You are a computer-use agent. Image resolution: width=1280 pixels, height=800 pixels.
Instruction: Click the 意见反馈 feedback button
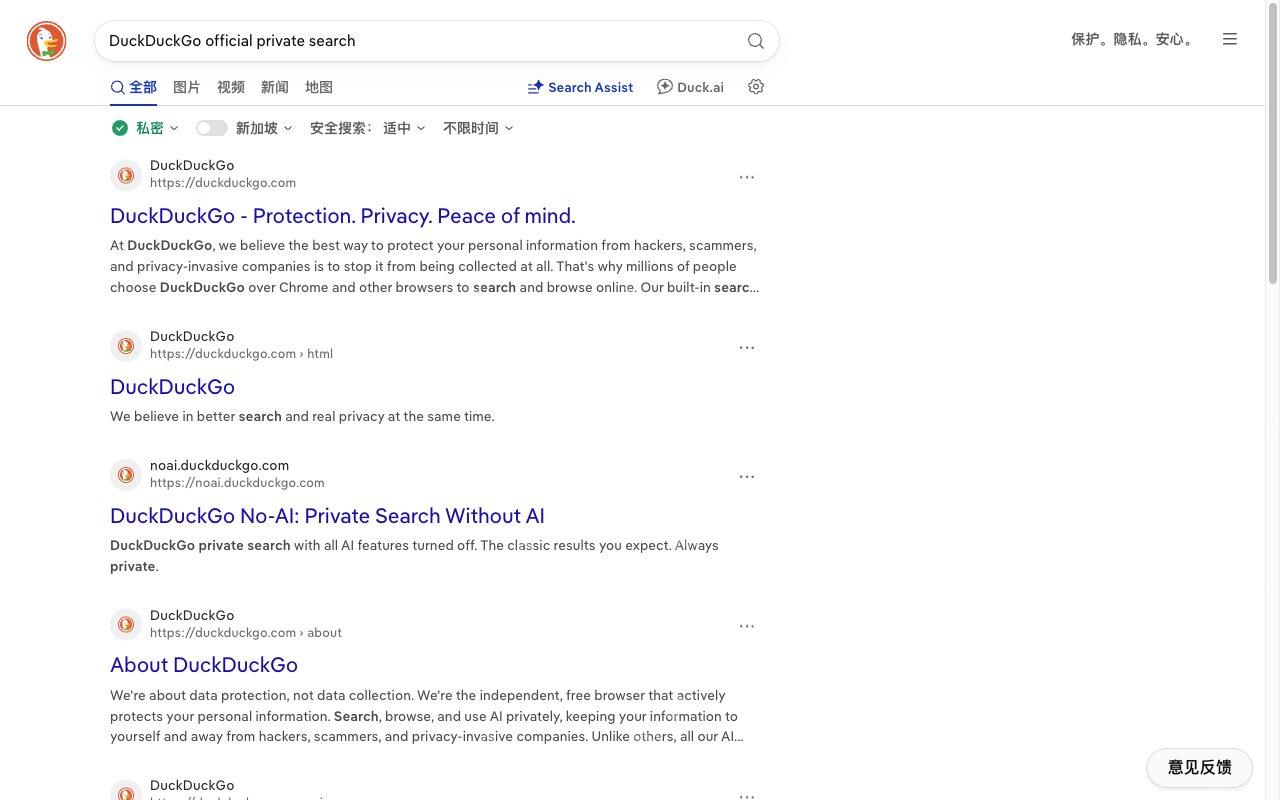[x=1199, y=768]
